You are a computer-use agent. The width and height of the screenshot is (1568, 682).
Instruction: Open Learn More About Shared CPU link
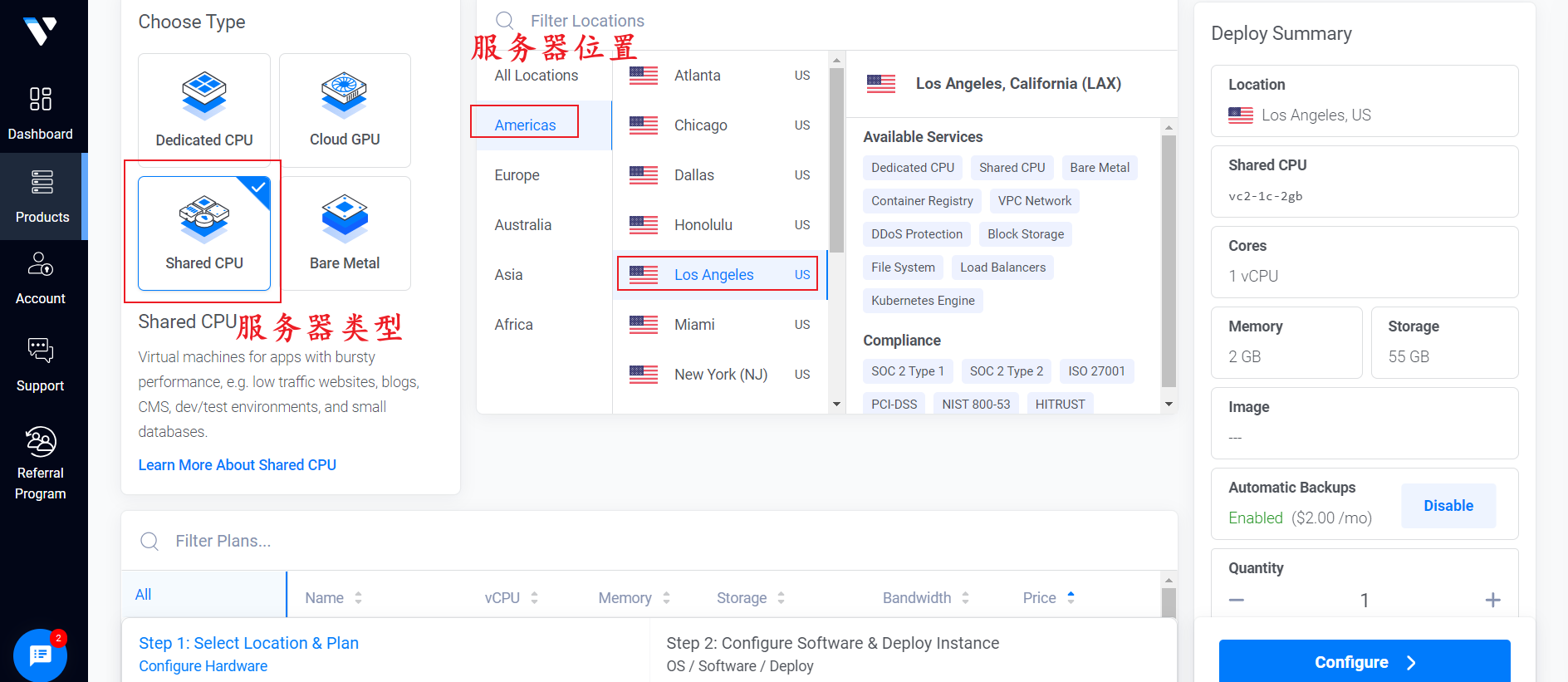238,465
